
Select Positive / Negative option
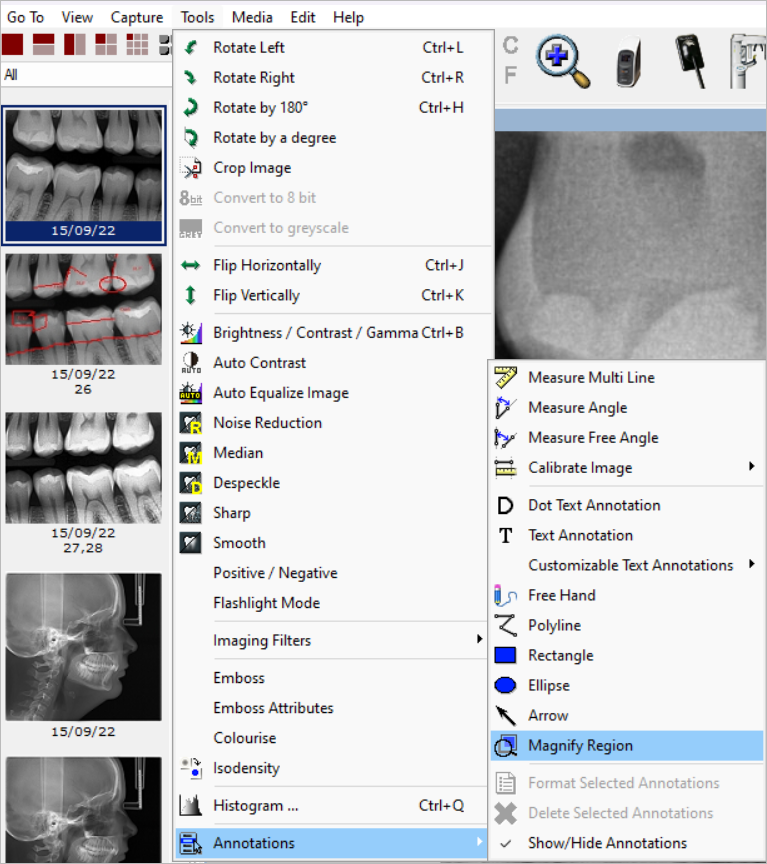pyautogui.click(x=276, y=573)
